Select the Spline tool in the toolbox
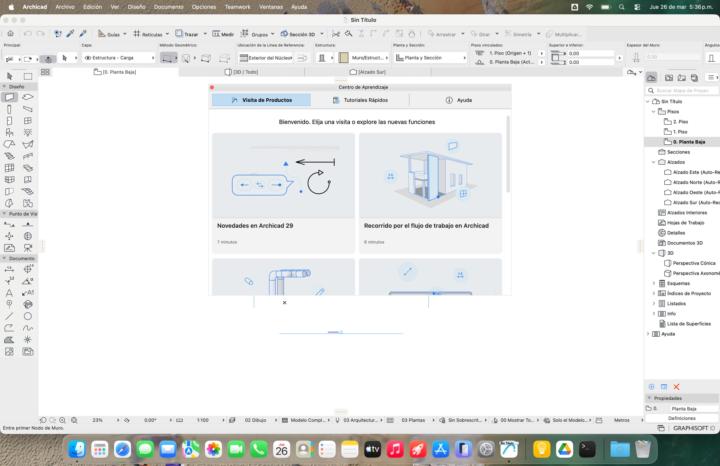 pos(28,328)
